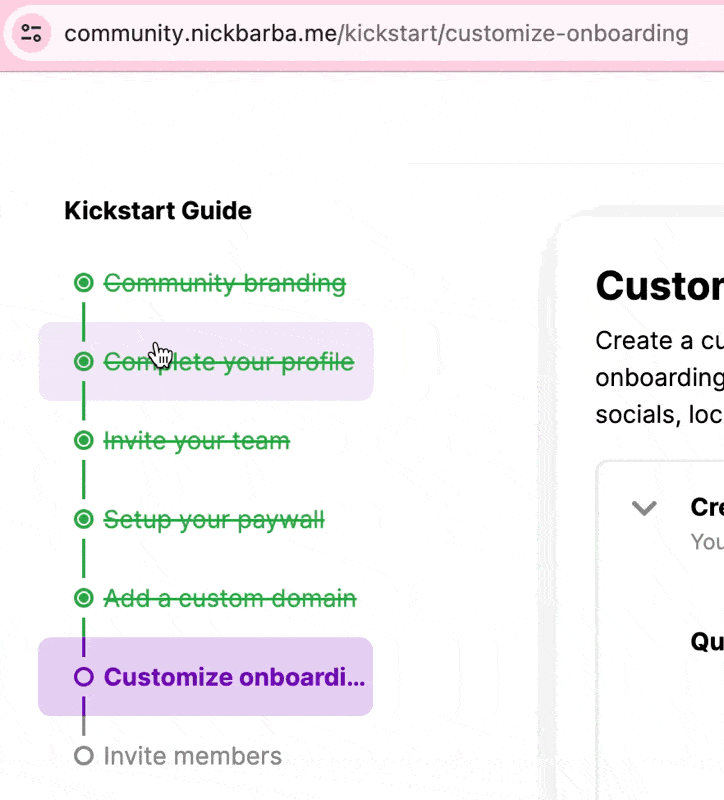This screenshot has width=724, height=800.
Task: Collapse the section using the chevron arrow
Action: (644, 508)
